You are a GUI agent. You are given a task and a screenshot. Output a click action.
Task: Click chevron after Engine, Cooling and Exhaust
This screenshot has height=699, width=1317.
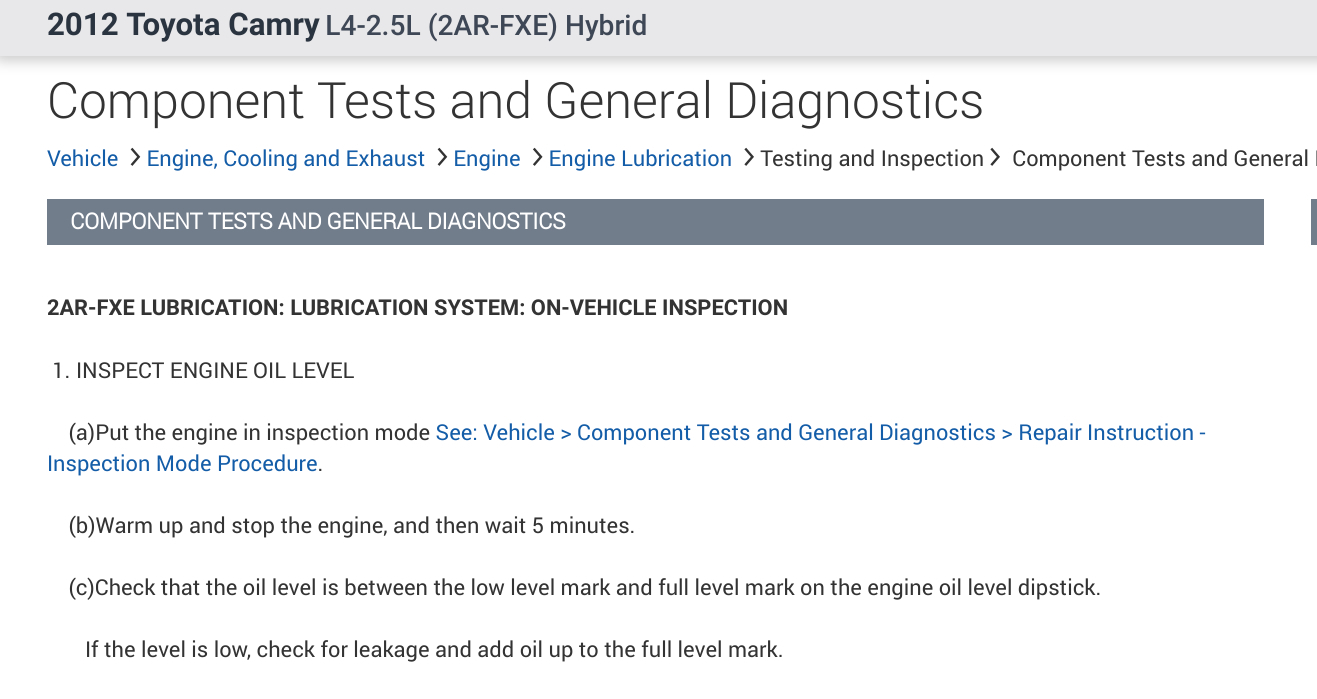[440, 158]
